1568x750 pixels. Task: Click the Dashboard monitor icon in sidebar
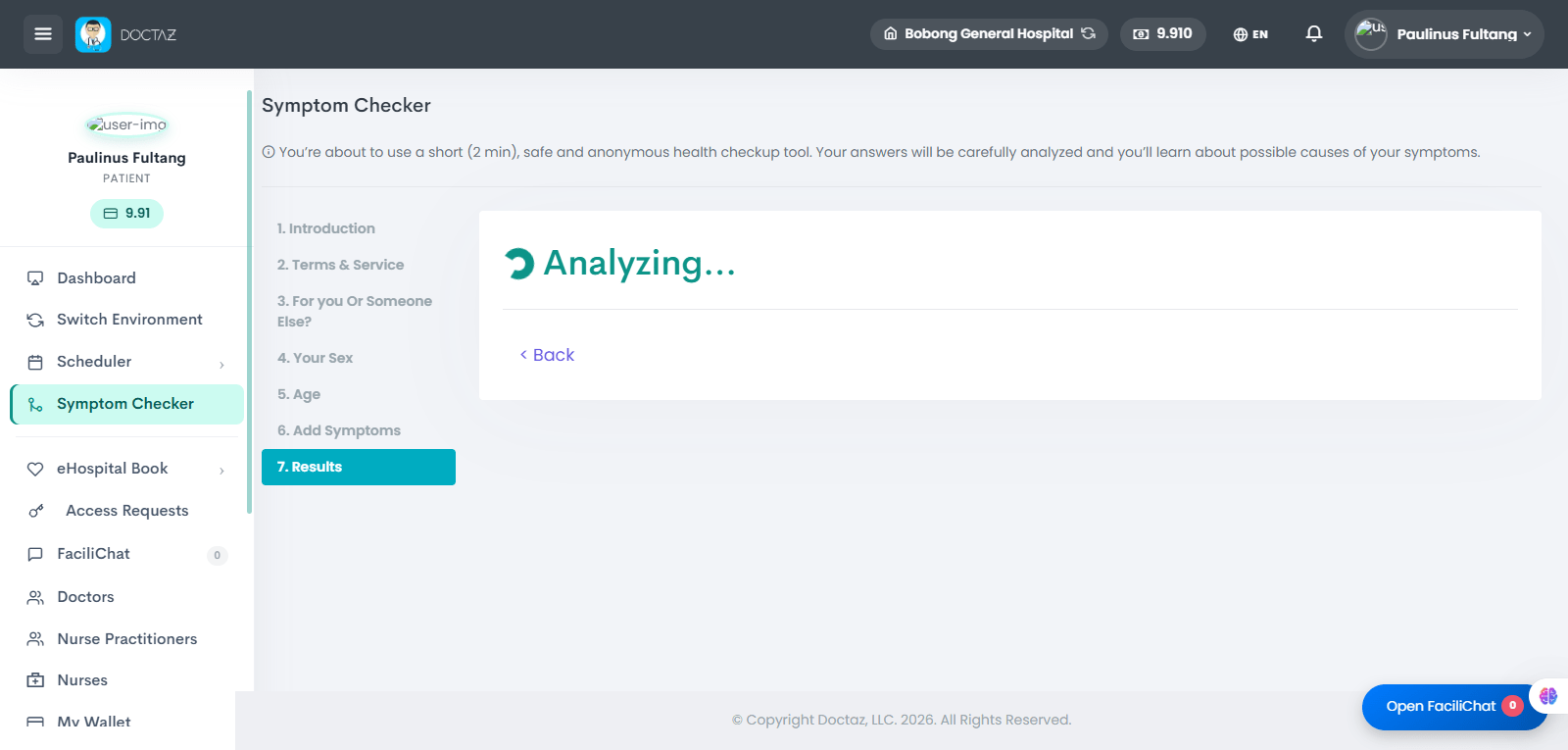pos(35,278)
